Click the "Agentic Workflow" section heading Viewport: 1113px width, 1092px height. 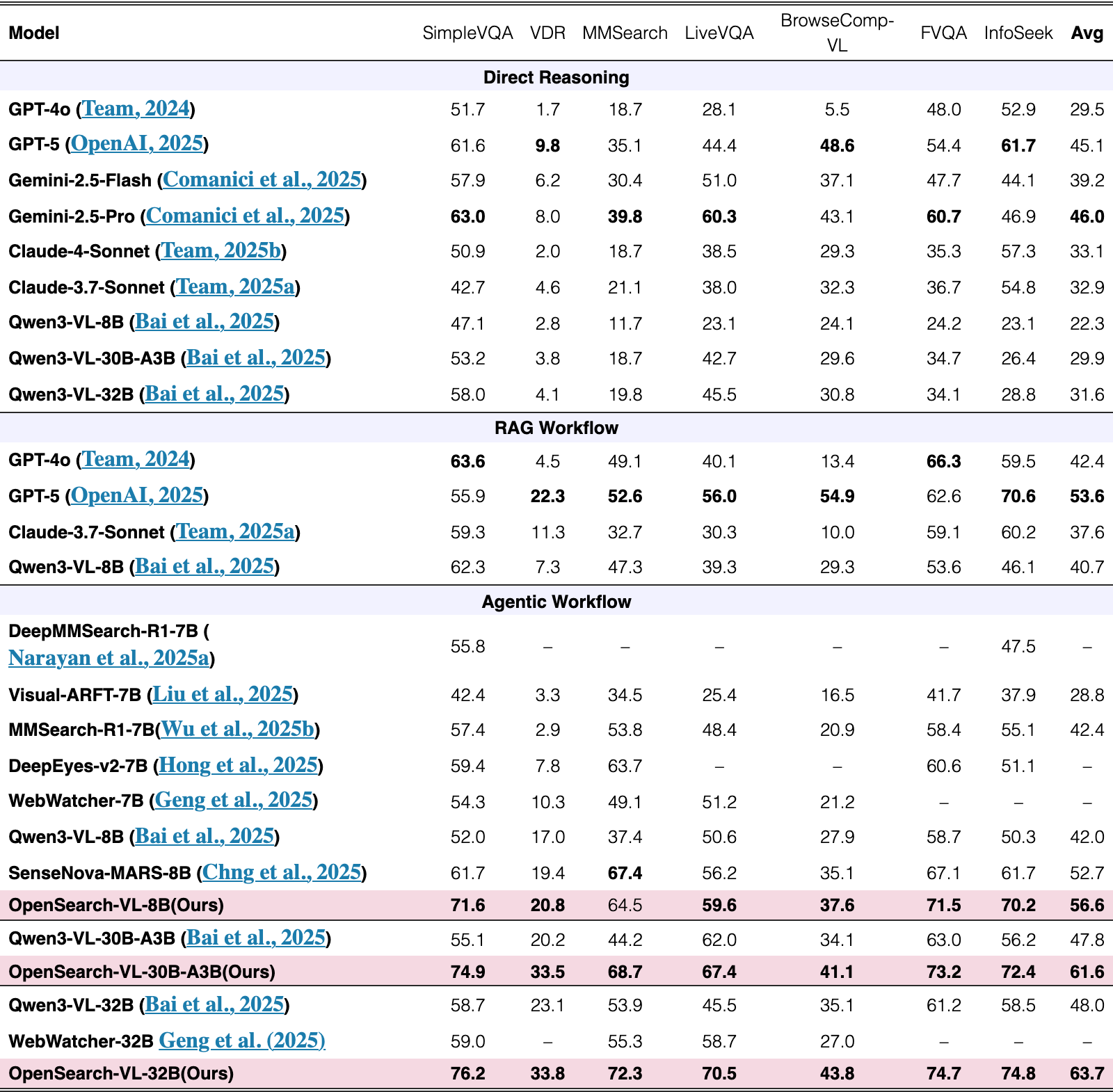tap(556, 602)
